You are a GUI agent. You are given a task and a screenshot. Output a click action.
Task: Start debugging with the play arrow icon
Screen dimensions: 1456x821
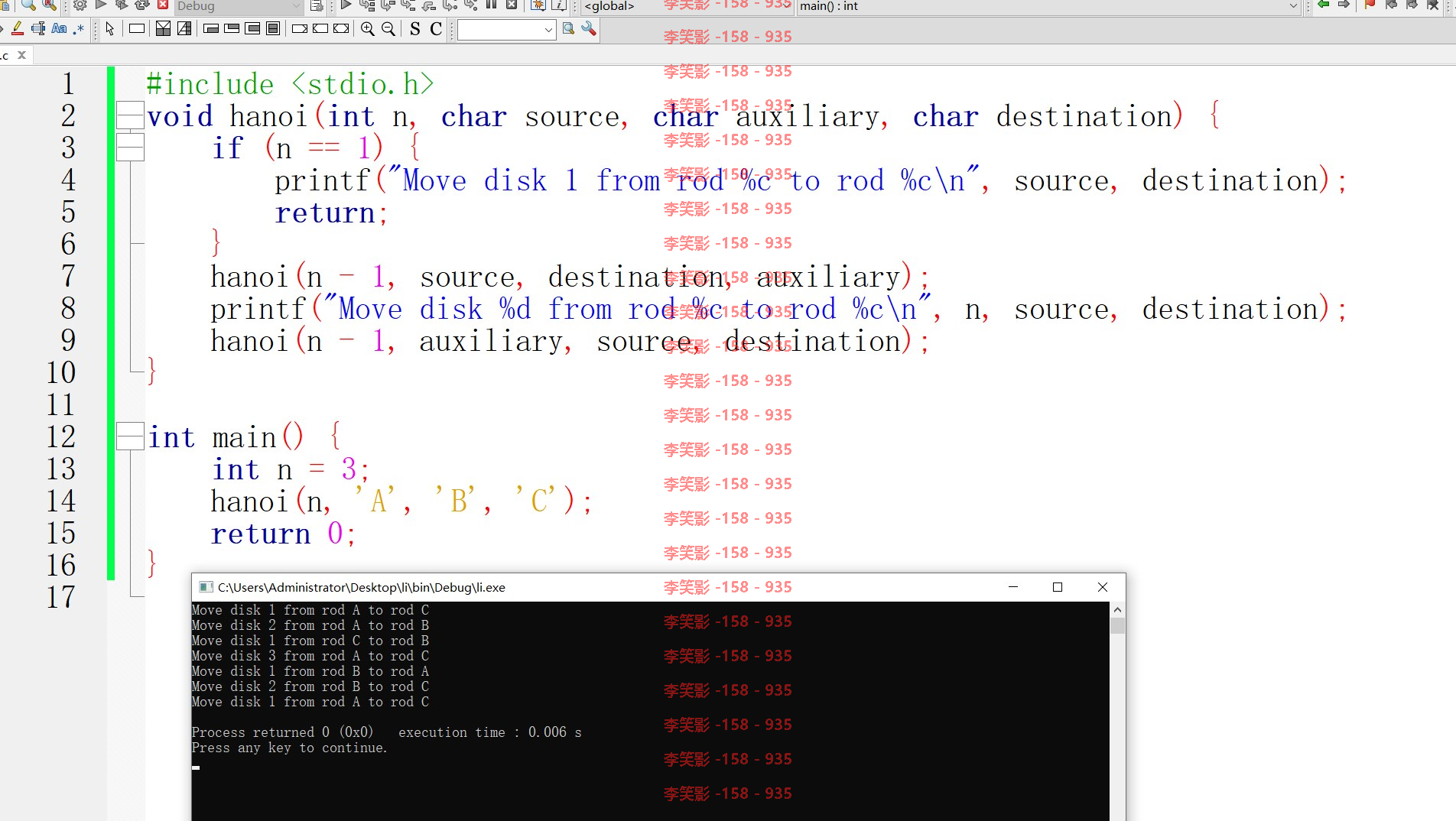(346, 5)
